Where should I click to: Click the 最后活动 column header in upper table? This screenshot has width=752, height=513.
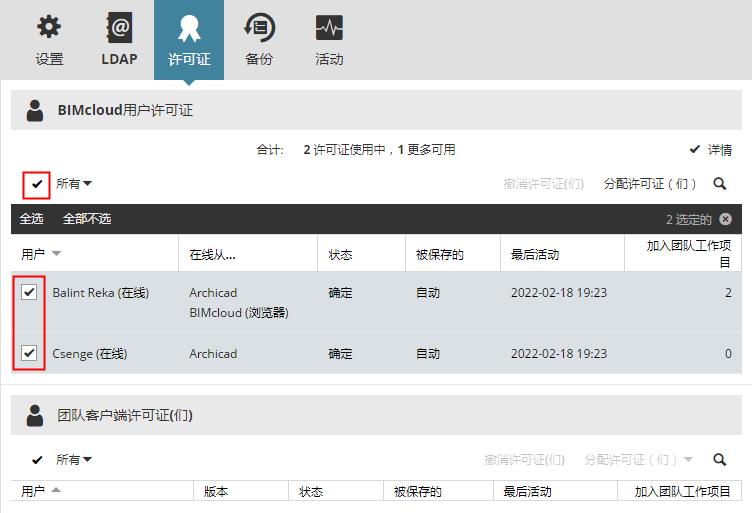(535, 255)
